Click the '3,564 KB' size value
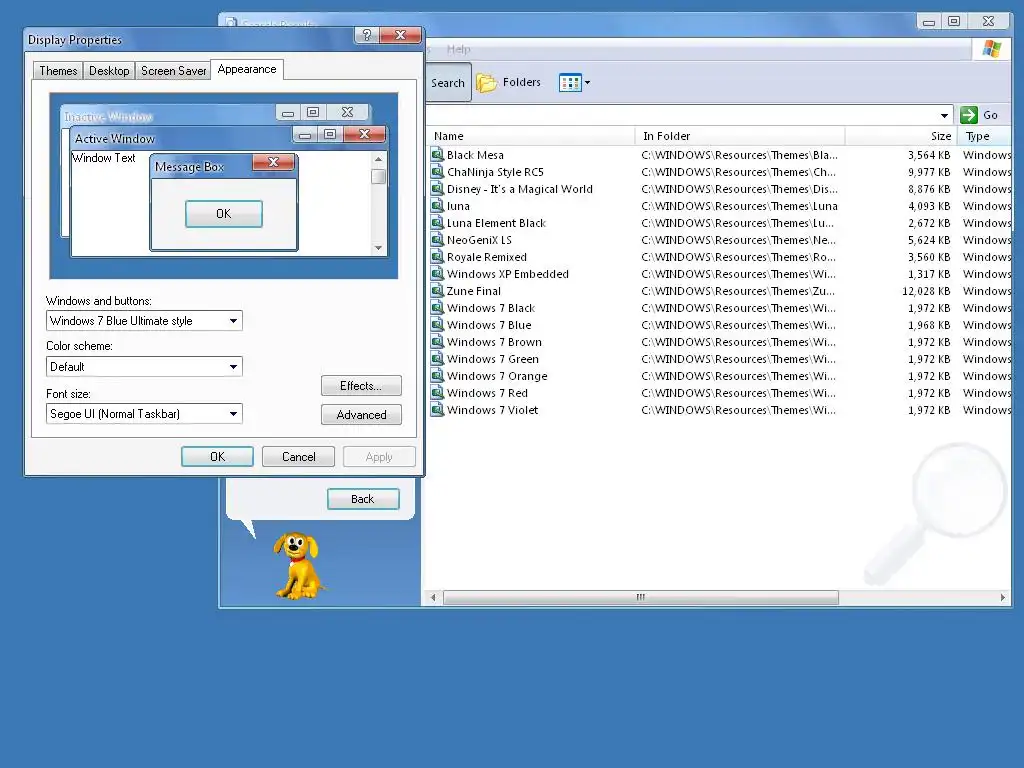Image resolution: width=1024 pixels, height=768 pixels. (929, 155)
